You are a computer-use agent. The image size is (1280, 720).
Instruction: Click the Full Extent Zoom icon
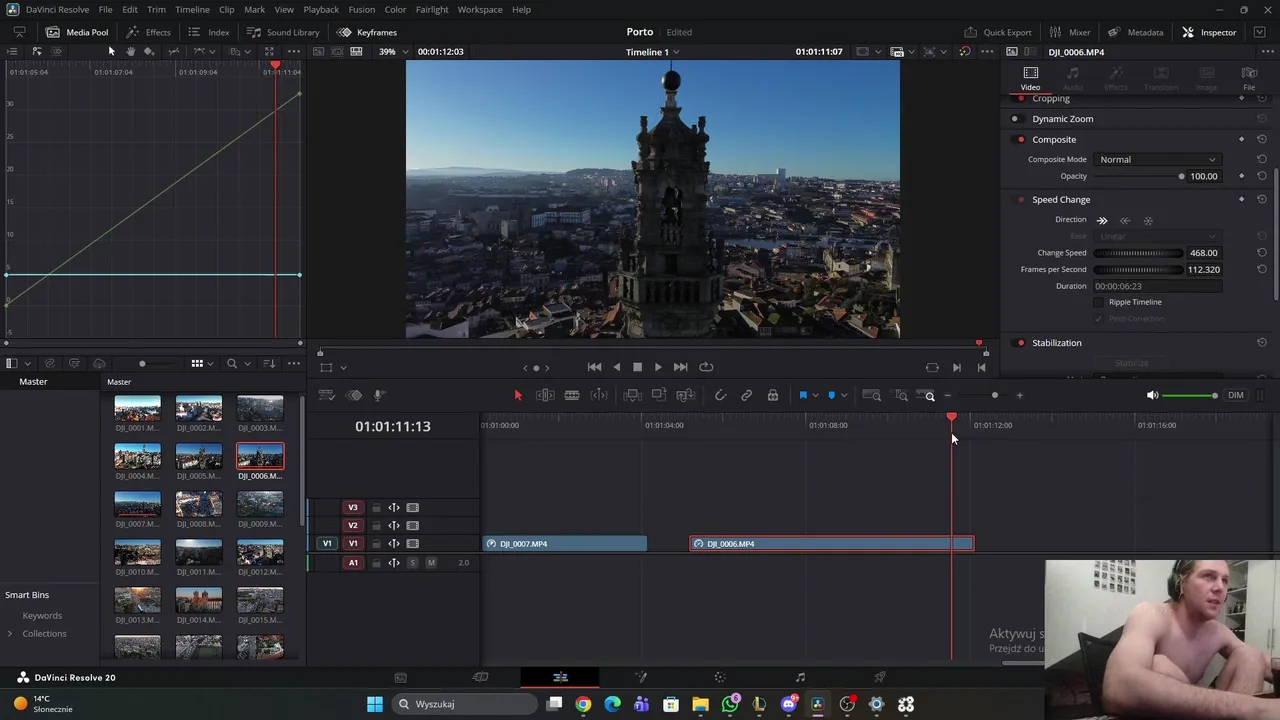pyautogui.click(x=872, y=396)
